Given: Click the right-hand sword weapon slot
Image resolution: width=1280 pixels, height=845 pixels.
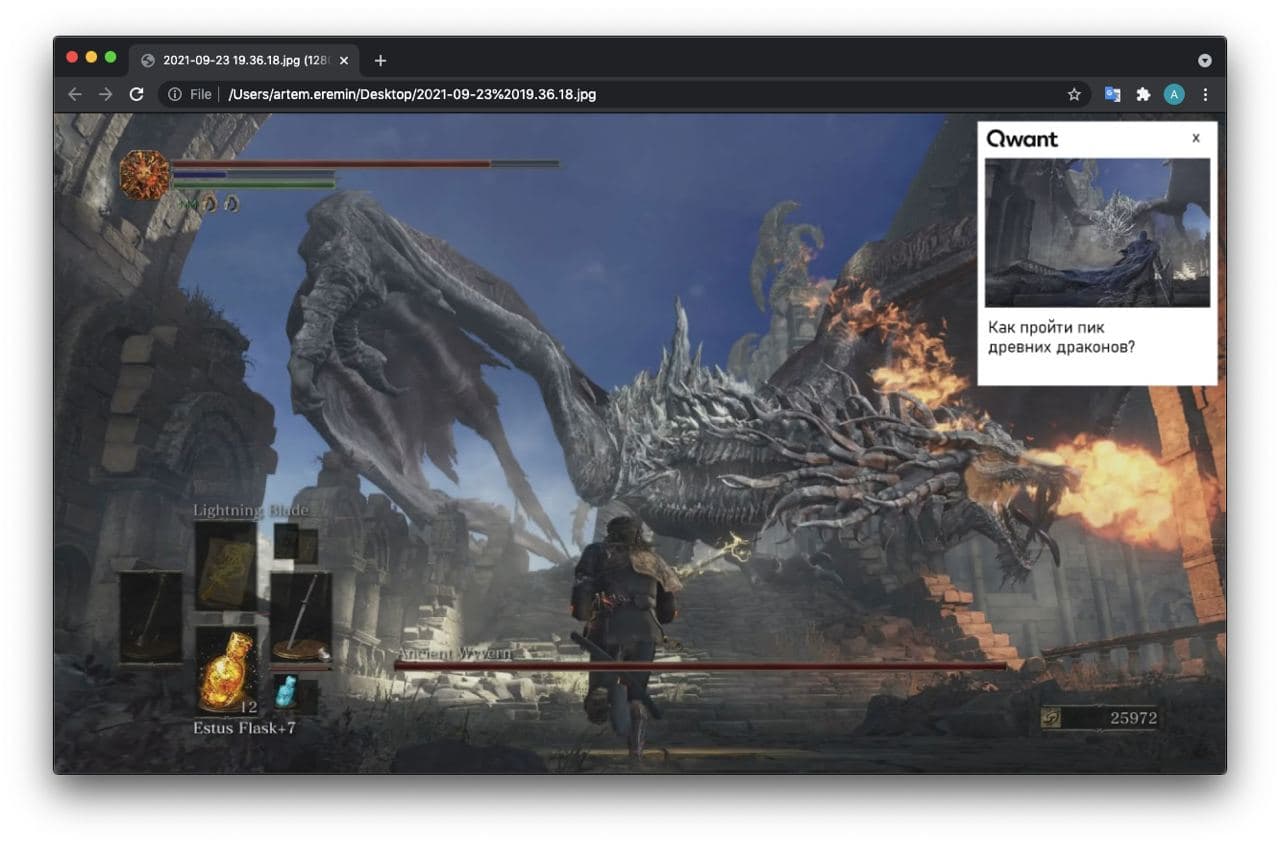Looking at the screenshot, I should [x=300, y=618].
